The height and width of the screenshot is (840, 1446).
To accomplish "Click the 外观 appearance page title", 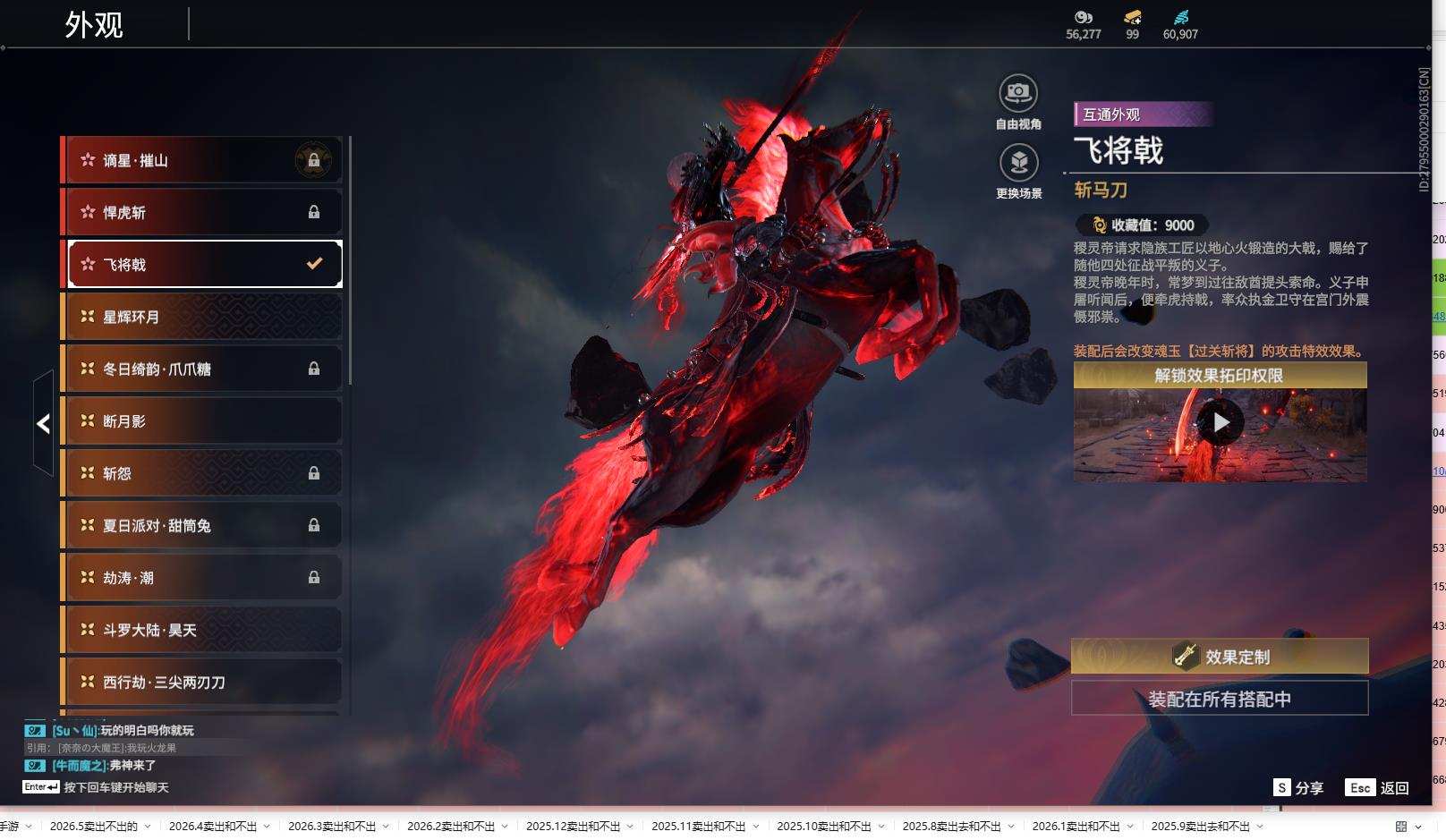I will tap(94, 24).
